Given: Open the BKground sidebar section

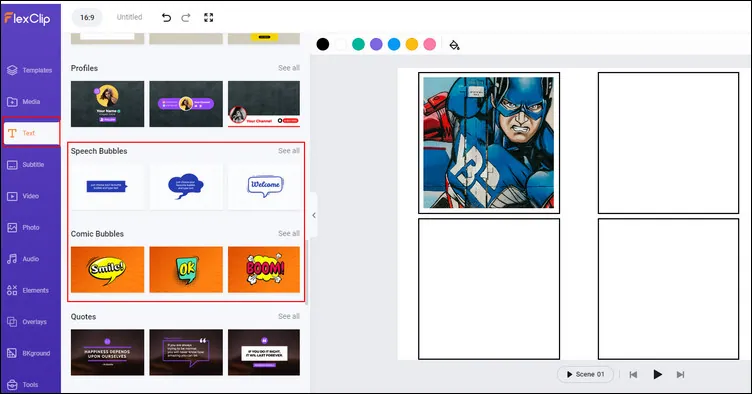Looking at the screenshot, I should 30,353.
